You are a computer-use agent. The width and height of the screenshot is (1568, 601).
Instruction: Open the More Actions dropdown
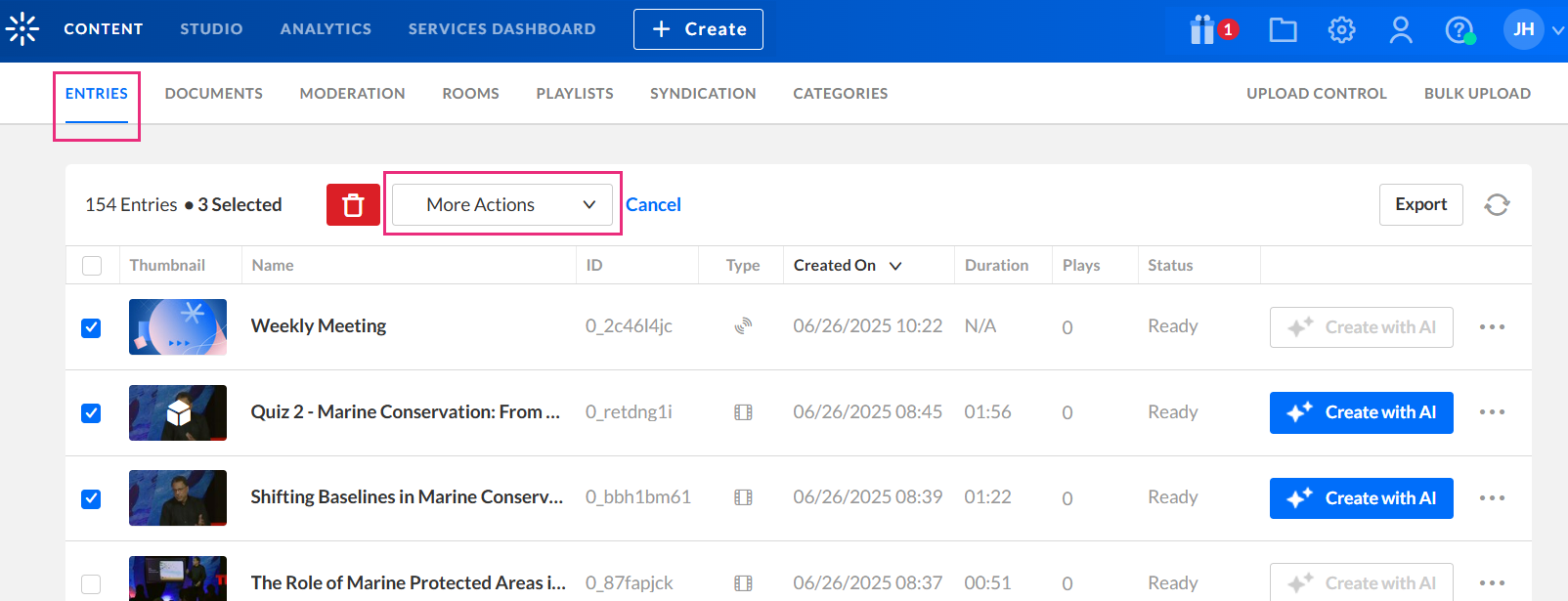502,204
